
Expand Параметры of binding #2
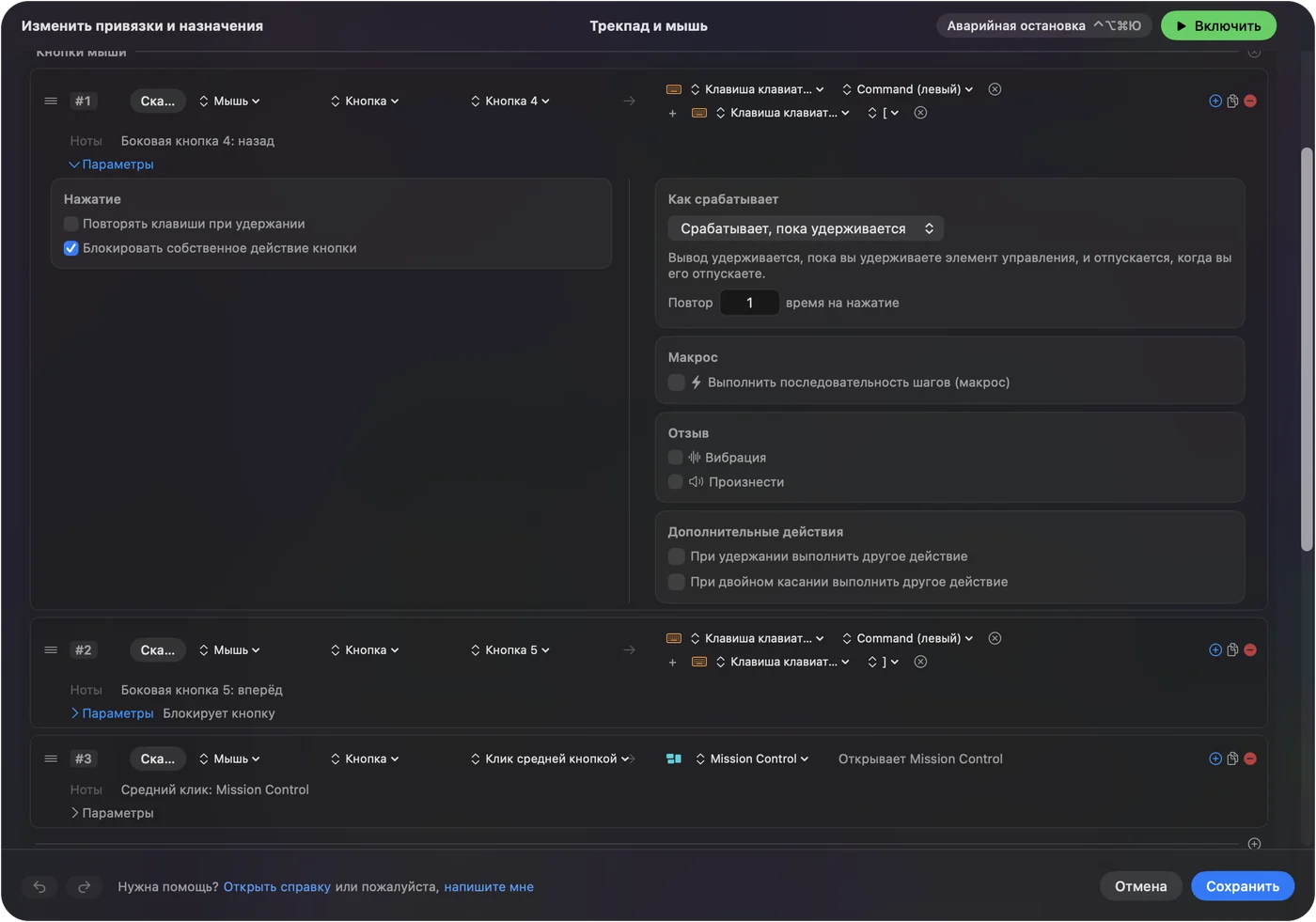click(111, 713)
